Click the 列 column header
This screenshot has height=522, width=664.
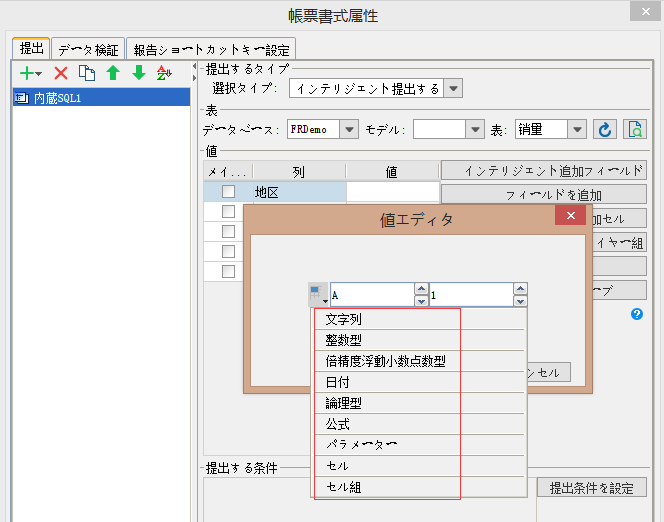point(299,171)
